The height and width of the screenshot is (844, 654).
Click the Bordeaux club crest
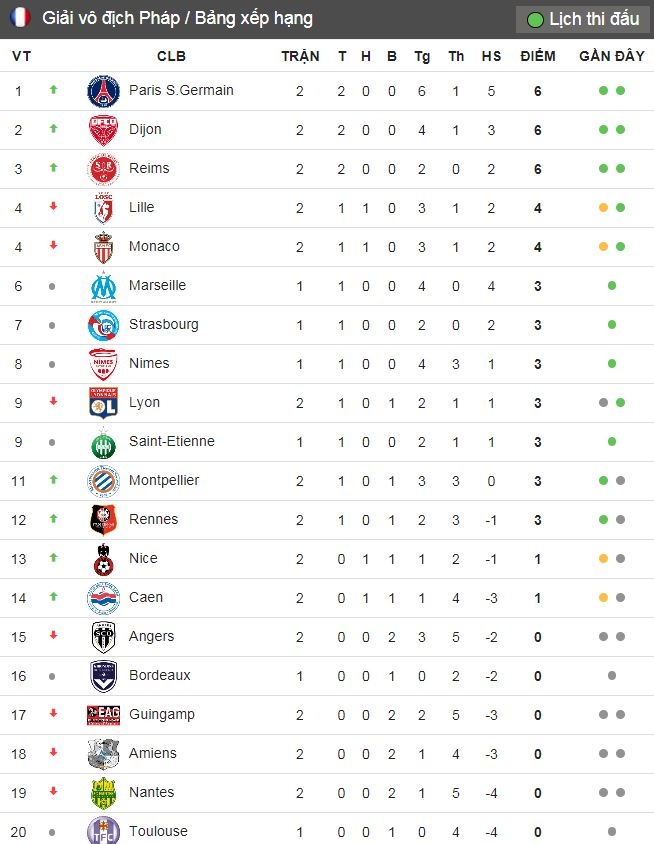[x=103, y=676]
